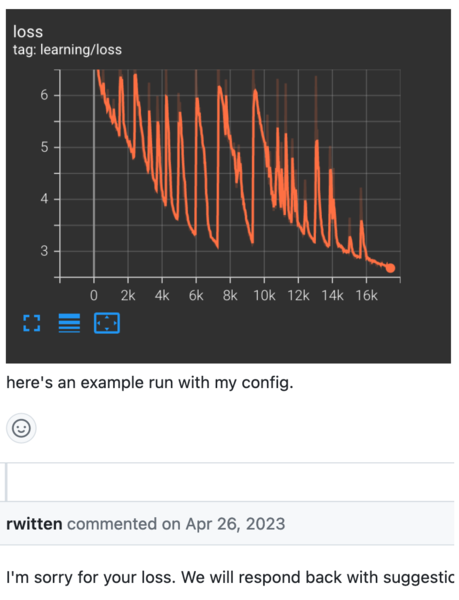Click the y-axis label 6

(x=44, y=95)
